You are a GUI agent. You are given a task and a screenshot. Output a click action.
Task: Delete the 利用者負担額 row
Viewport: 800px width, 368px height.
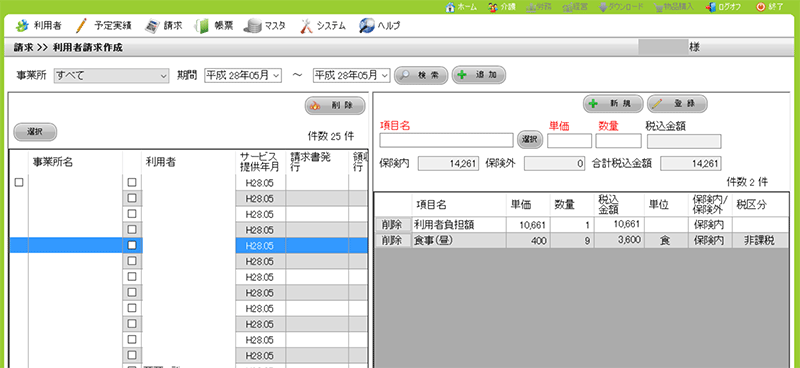point(393,225)
